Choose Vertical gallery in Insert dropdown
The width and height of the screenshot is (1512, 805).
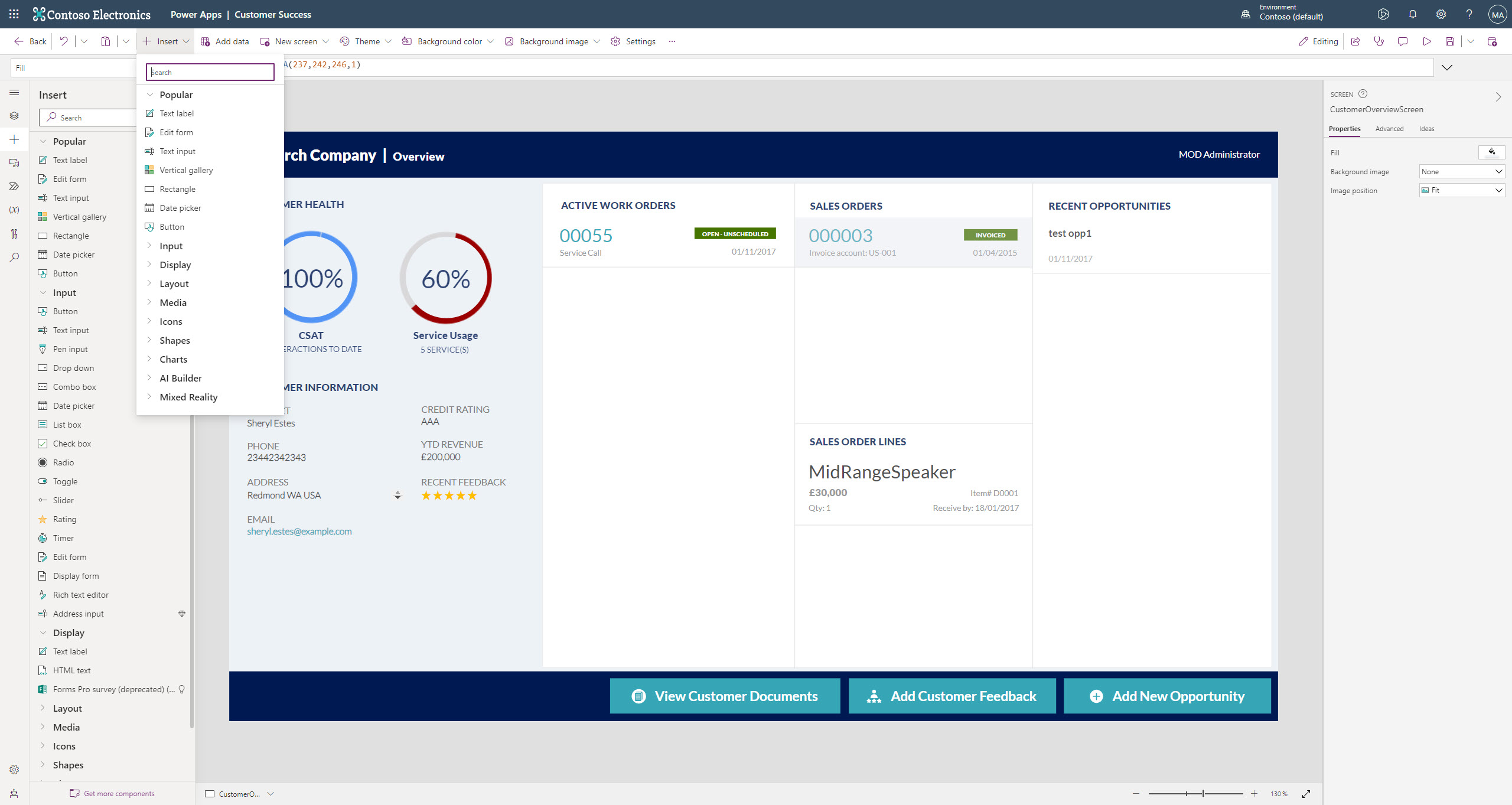coord(186,170)
